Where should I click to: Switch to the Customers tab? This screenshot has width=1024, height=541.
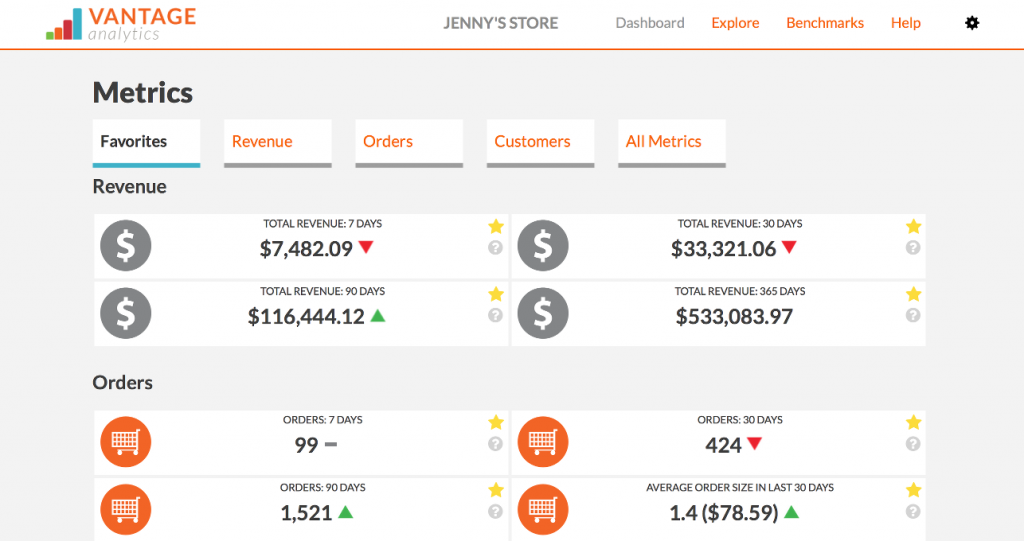click(x=532, y=141)
